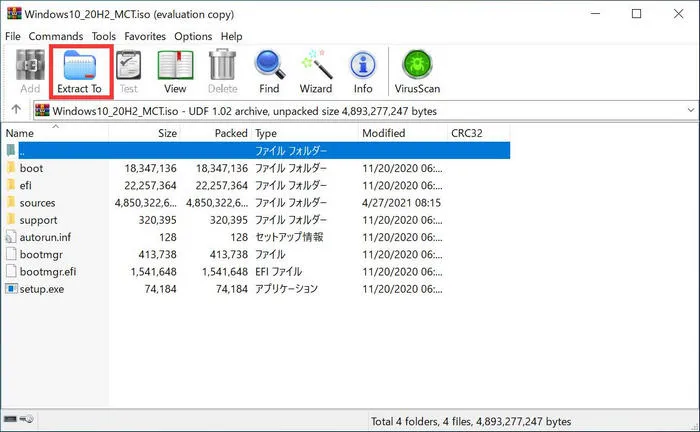700x432 pixels.
Task: Maximize the WinRAR window
Action: tap(637, 14)
